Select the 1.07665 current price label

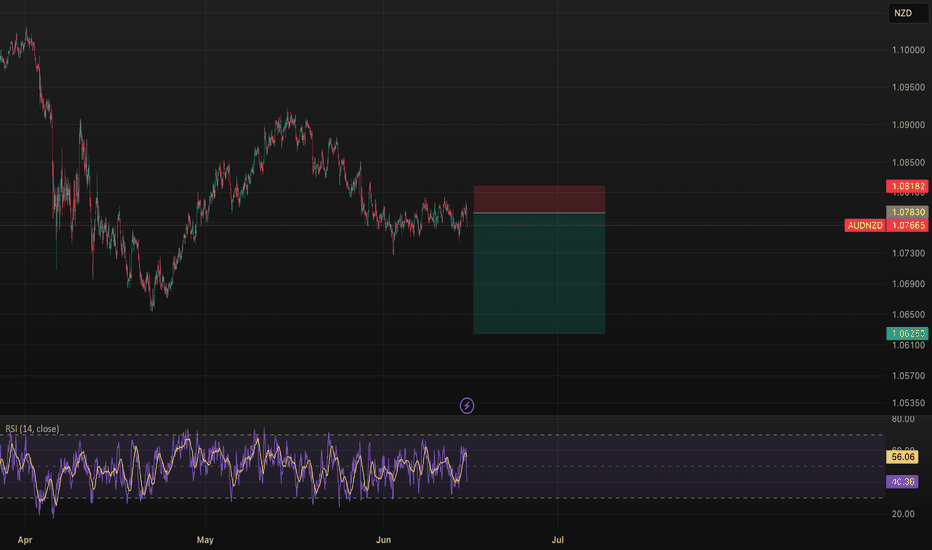pos(907,225)
